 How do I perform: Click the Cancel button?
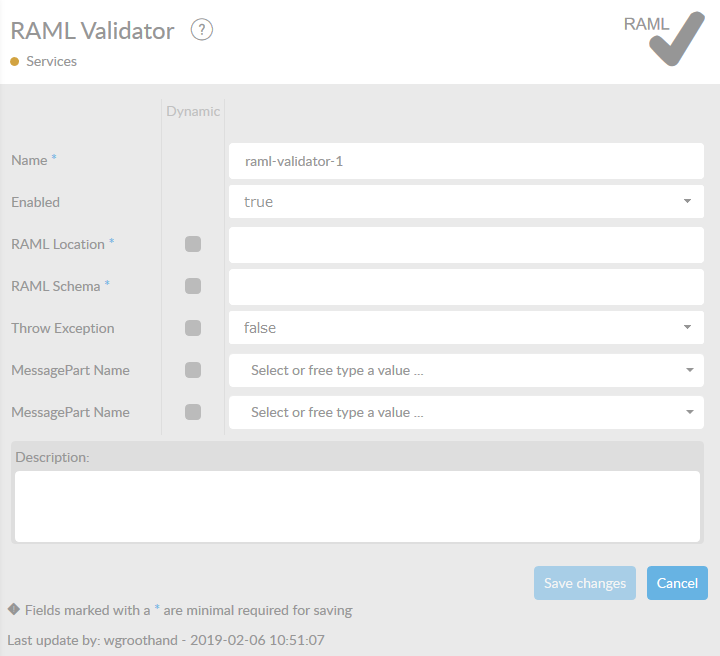(677, 583)
